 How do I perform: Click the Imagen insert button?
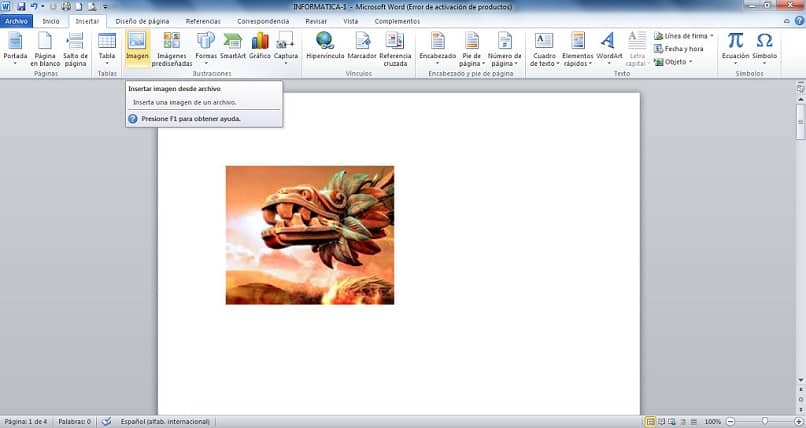pyautogui.click(x=137, y=49)
